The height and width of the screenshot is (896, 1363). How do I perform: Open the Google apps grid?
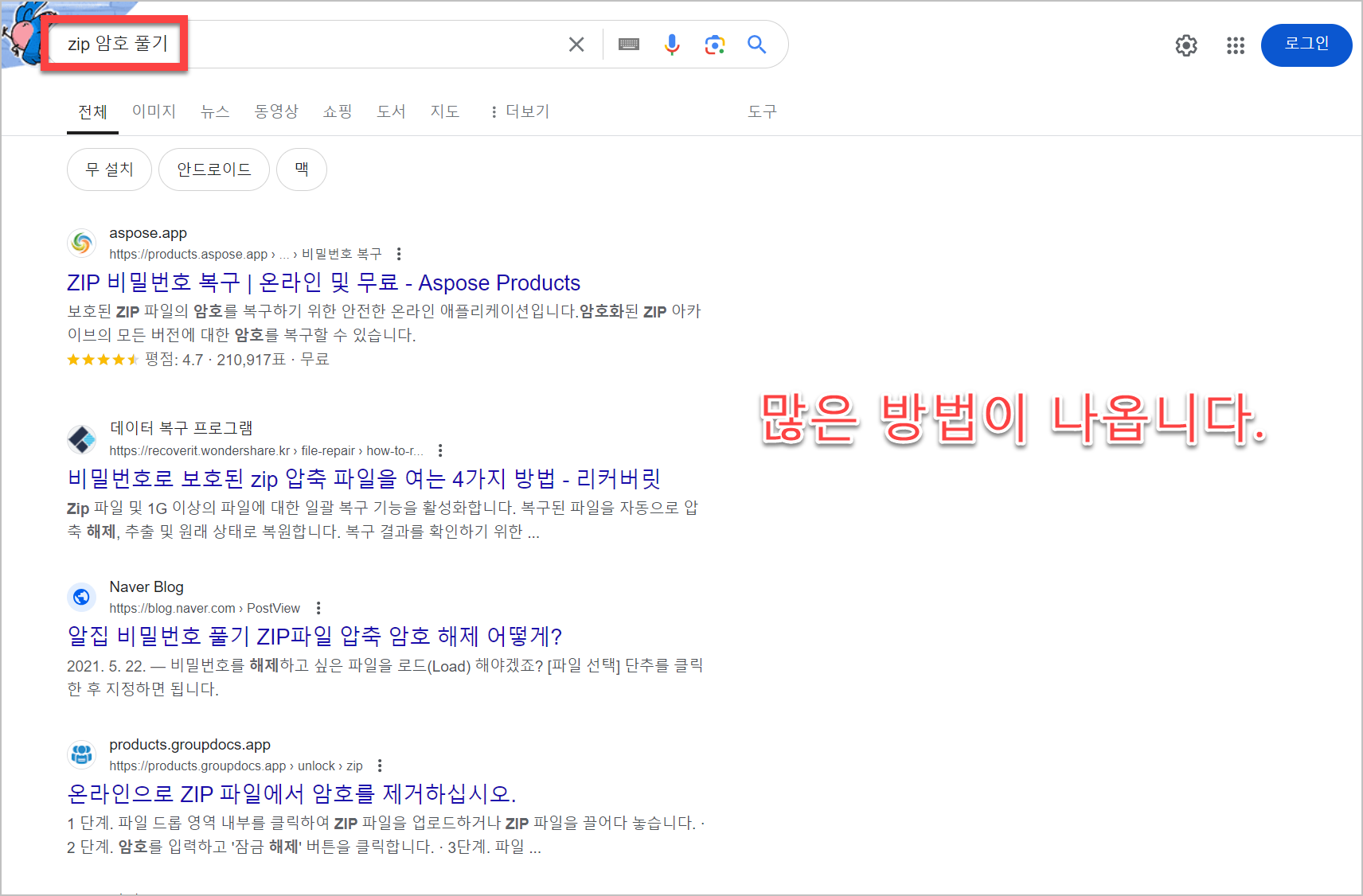tap(1236, 45)
